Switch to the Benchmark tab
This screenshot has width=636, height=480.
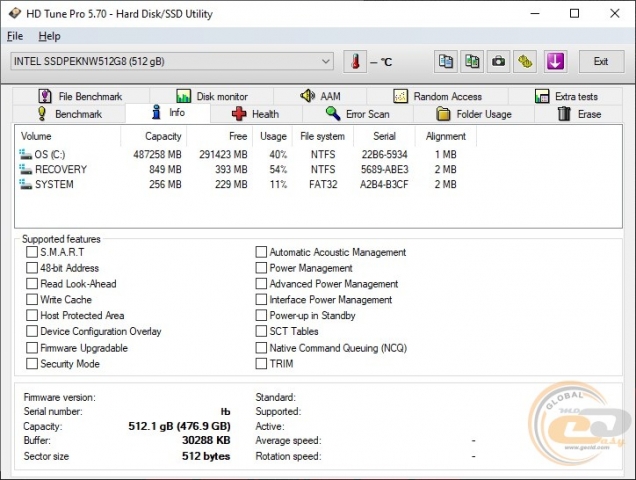pyautogui.click(x=69, y=114)
